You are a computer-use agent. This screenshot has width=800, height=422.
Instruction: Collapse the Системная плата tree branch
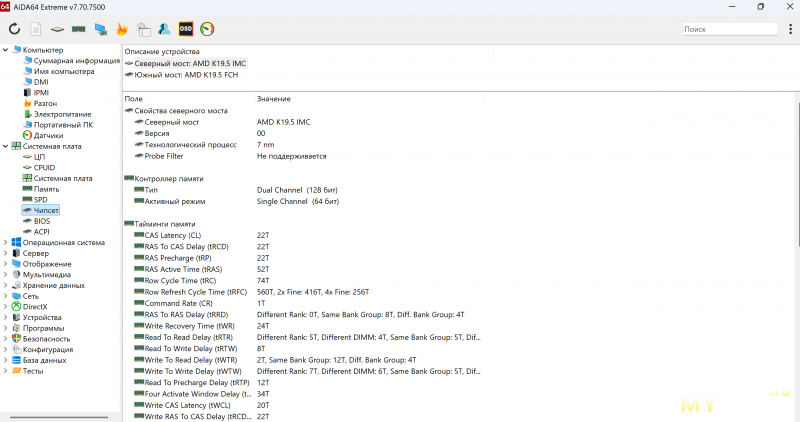pos(6,146)
